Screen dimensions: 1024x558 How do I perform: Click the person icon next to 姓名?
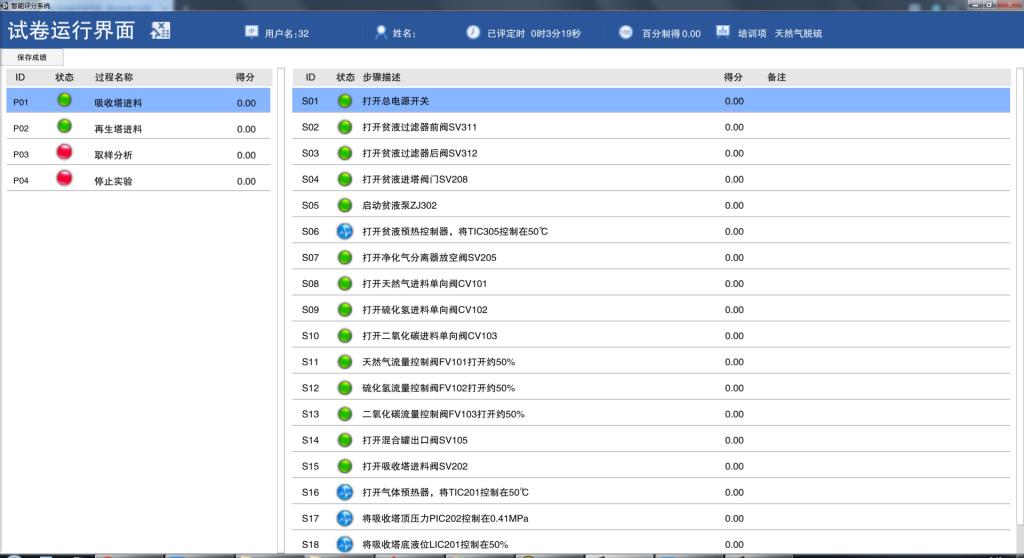point(381,32)
